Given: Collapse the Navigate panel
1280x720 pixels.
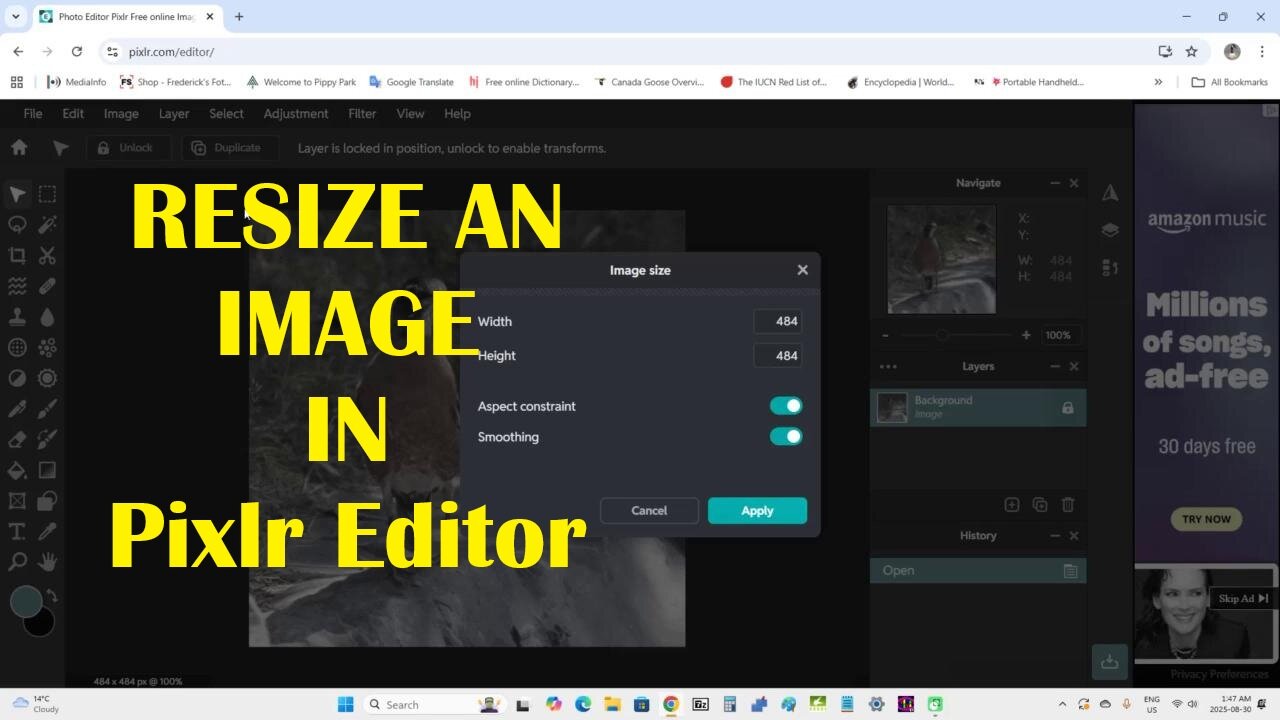Looking at the screenshot, I should (1055, 183).
